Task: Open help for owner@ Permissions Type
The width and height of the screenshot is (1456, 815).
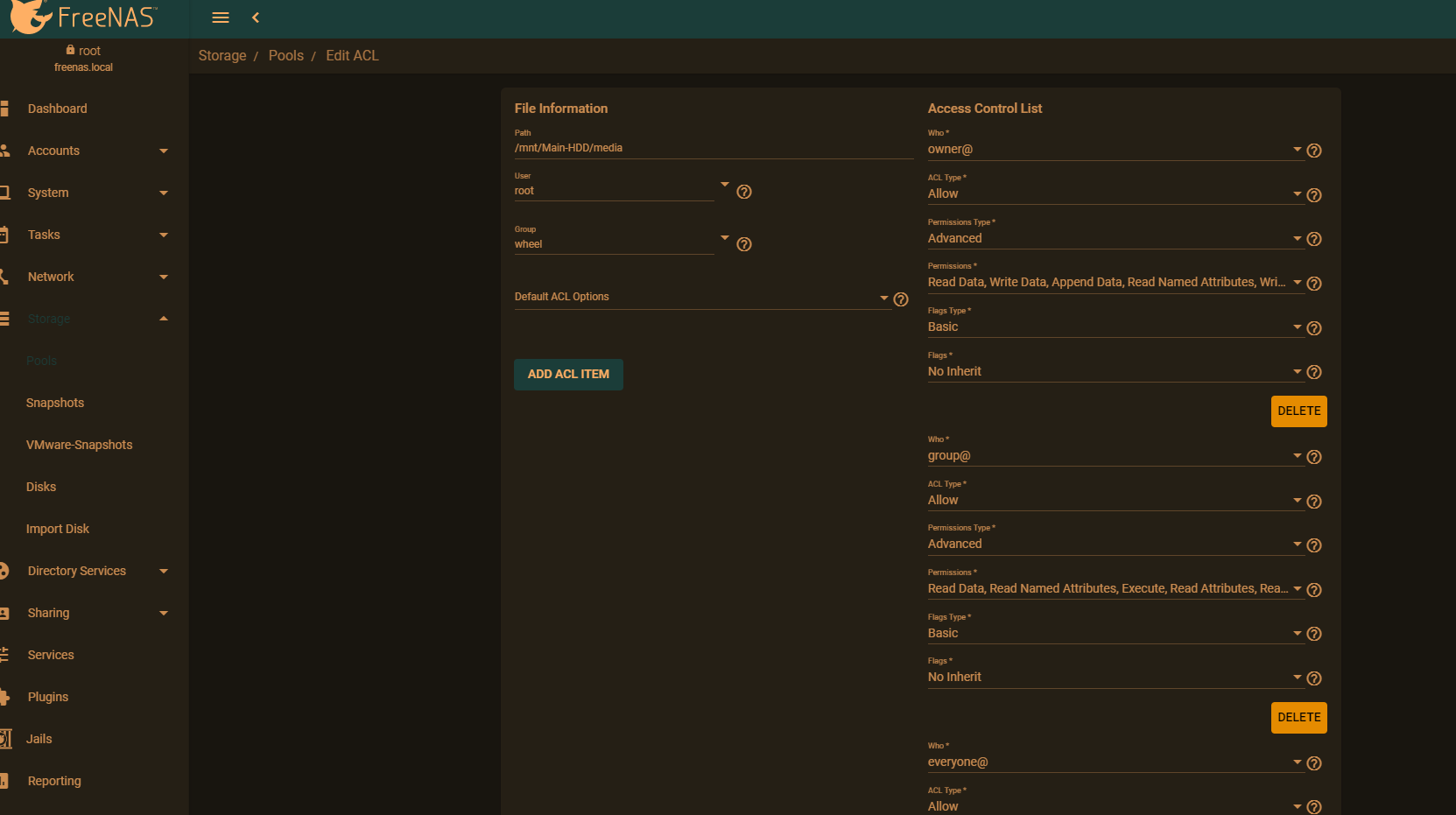Action: (x=1314, y=239)
